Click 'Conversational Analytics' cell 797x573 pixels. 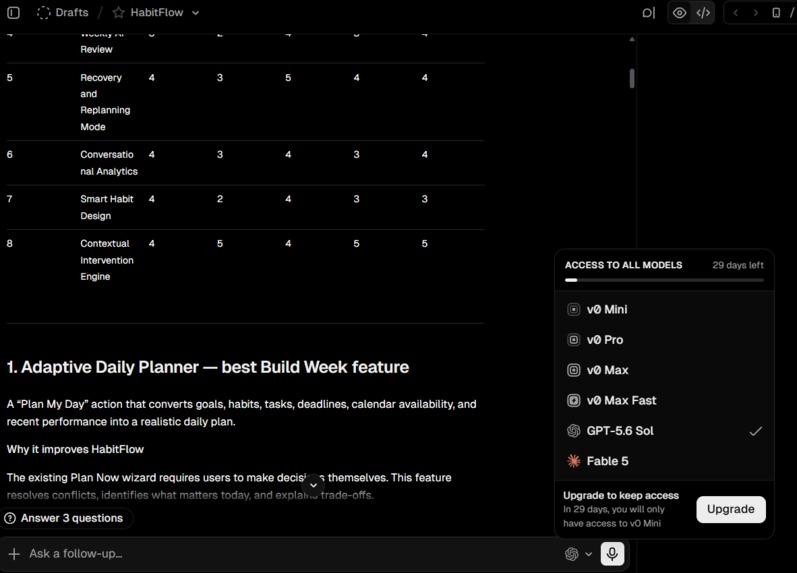click(109, 163)
